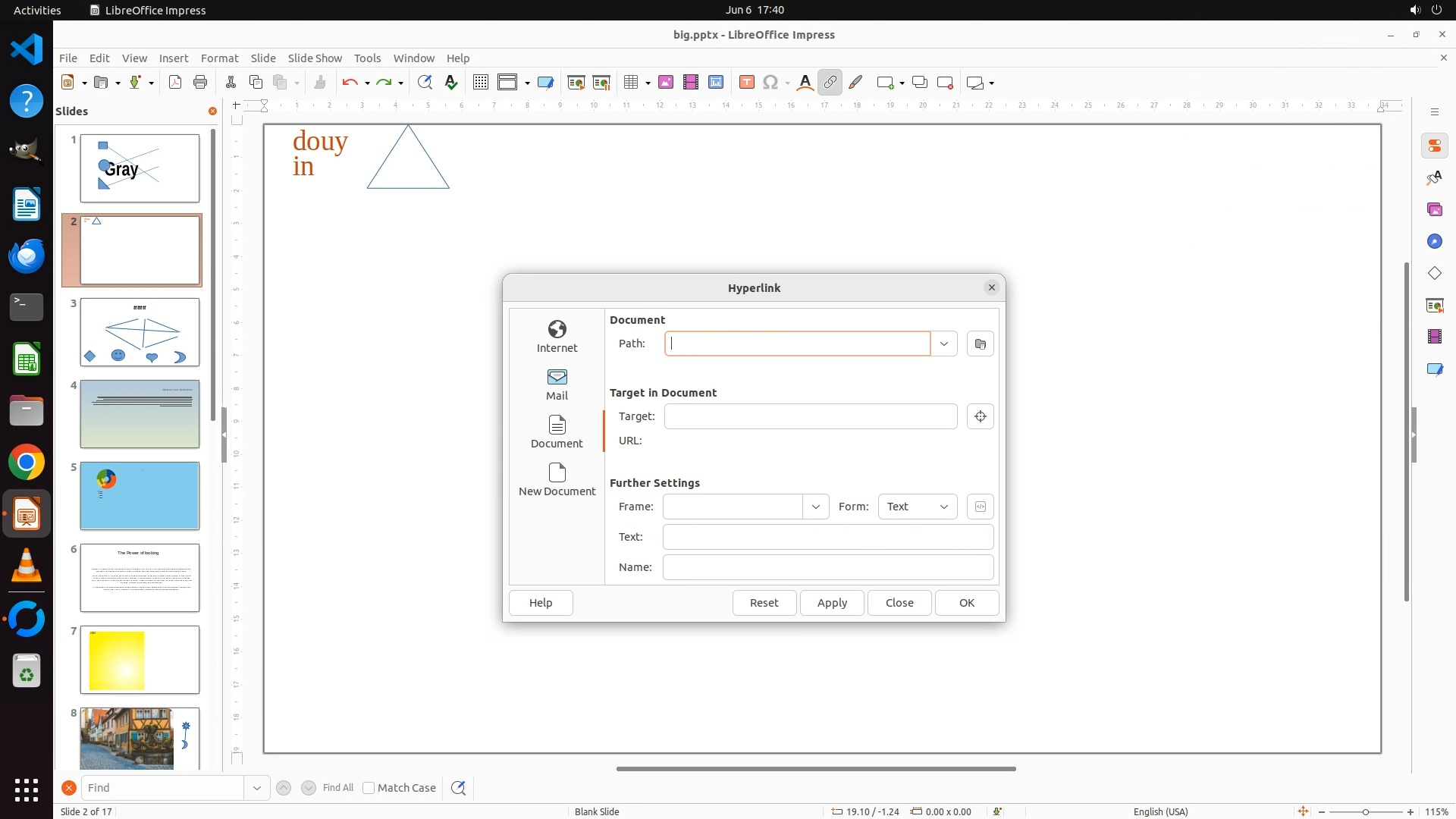Toggle the Properties sidebar deck button
1456x819 pixels.
pos(1434,146)
